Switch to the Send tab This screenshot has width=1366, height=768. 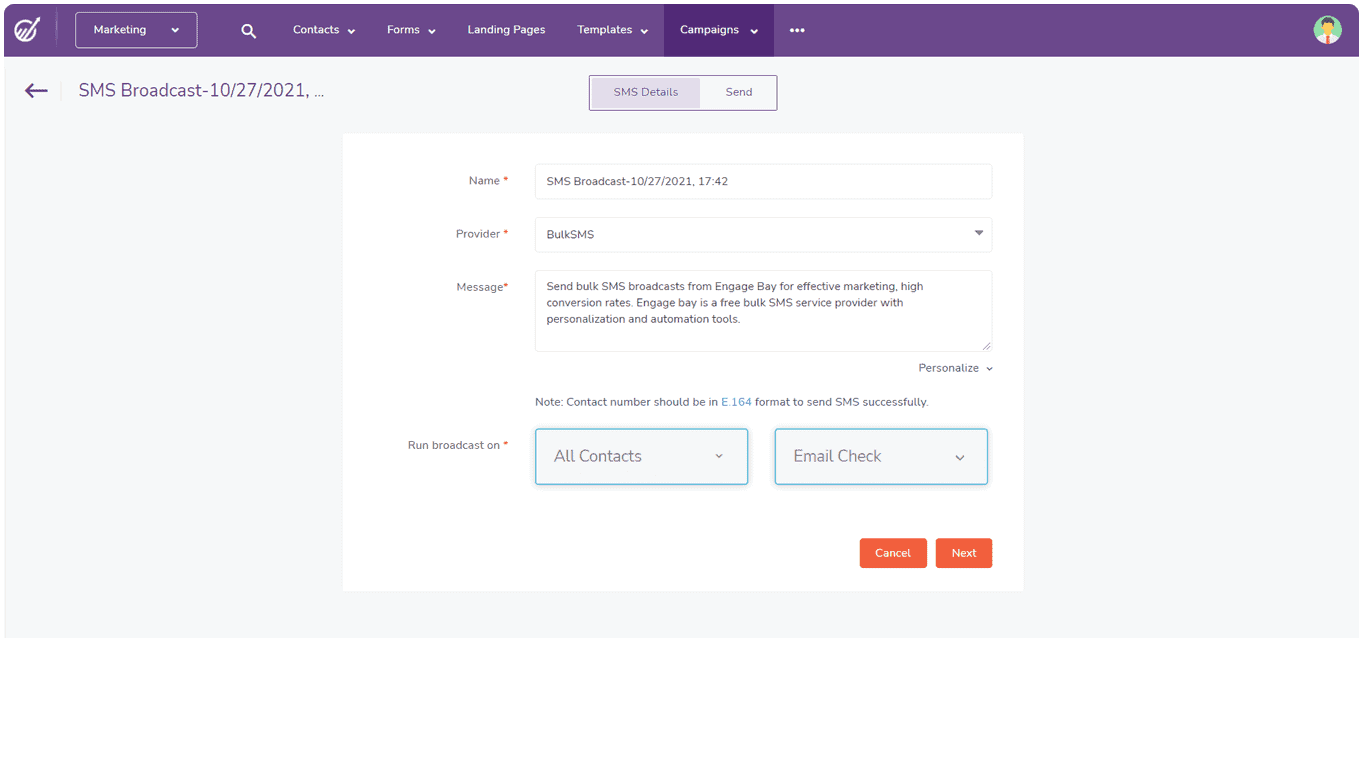point(738,91)
